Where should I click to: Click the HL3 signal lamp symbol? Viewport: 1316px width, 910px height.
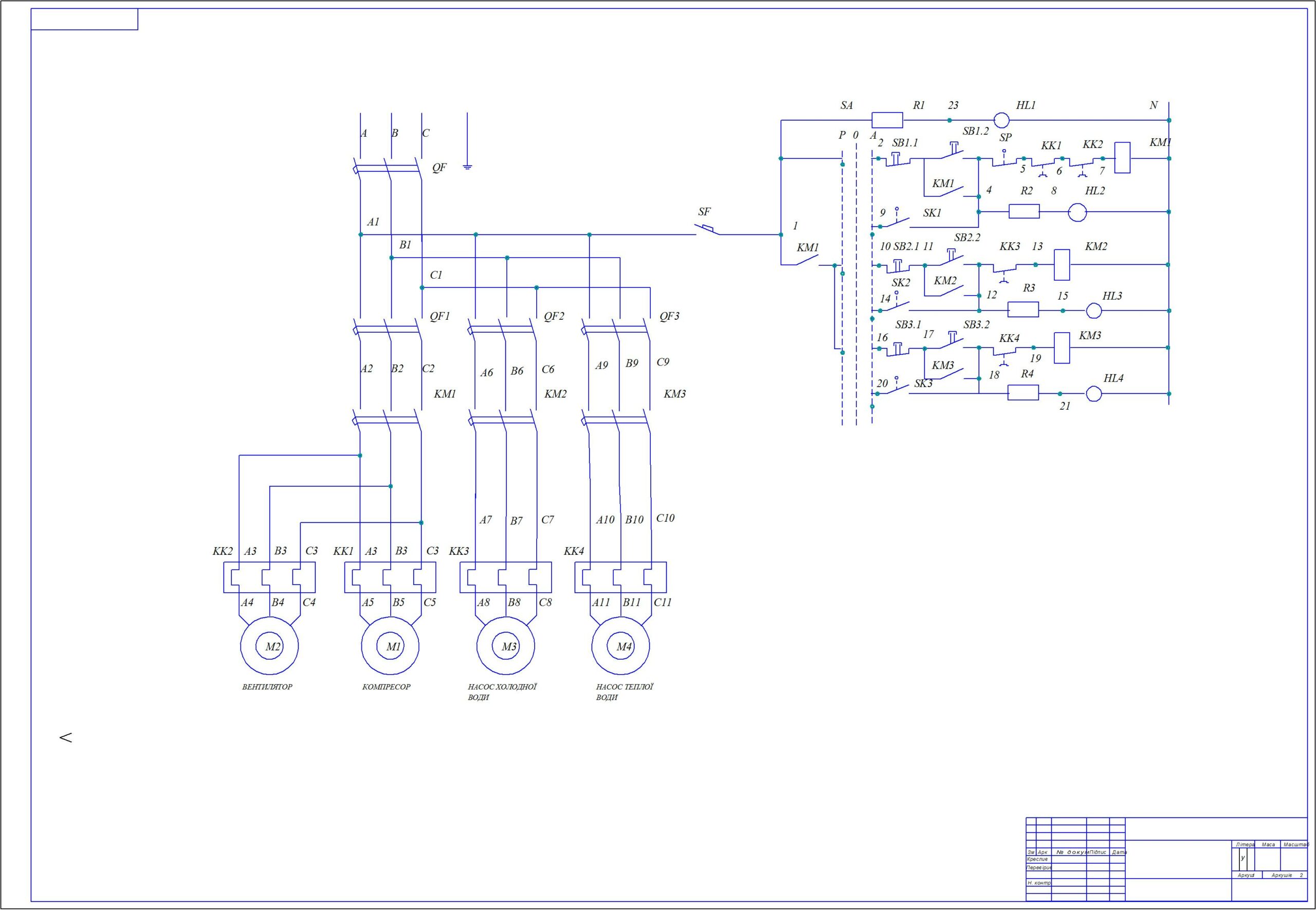[x=1094, y=311]
